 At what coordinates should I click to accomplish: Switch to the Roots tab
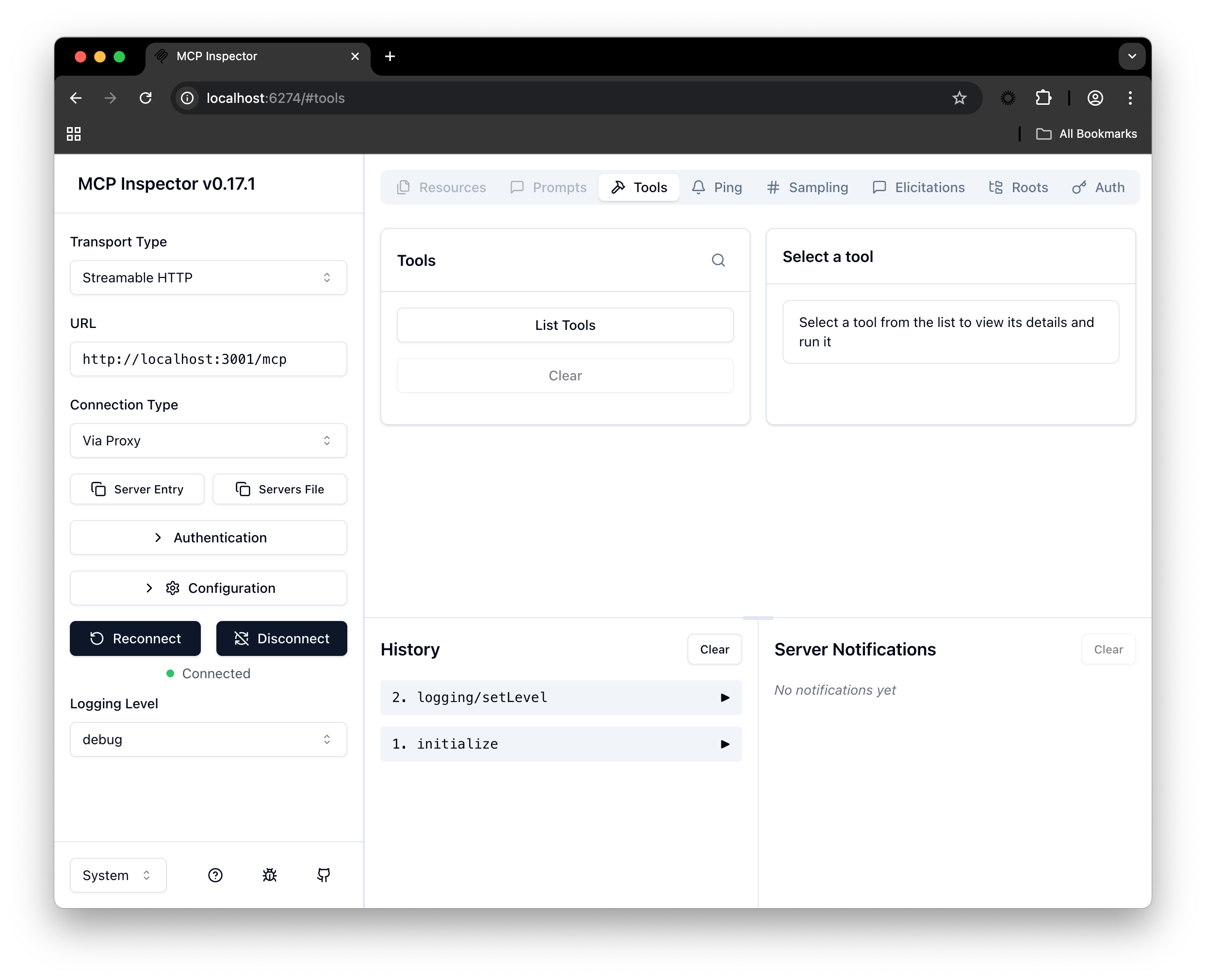tap(1019, 187)
